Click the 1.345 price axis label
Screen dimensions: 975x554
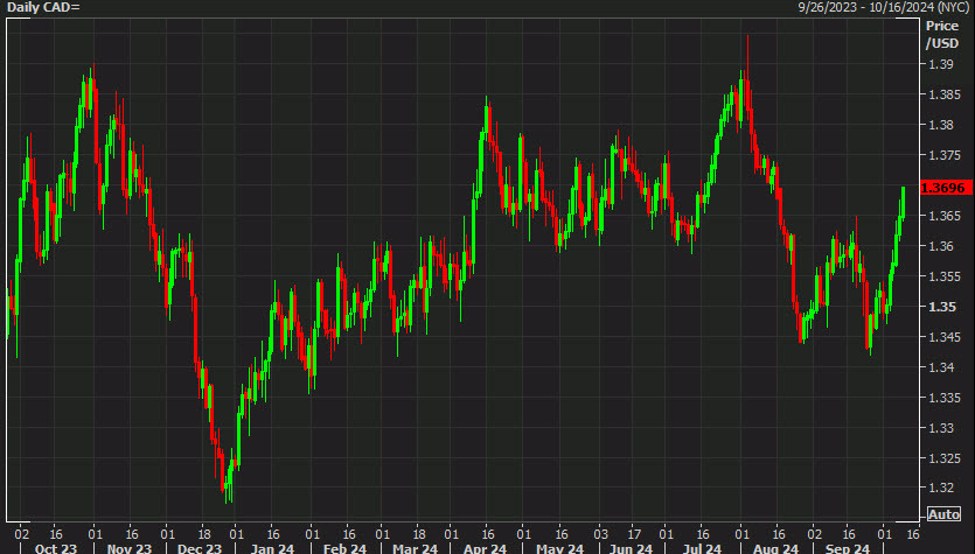click(945, 337)
